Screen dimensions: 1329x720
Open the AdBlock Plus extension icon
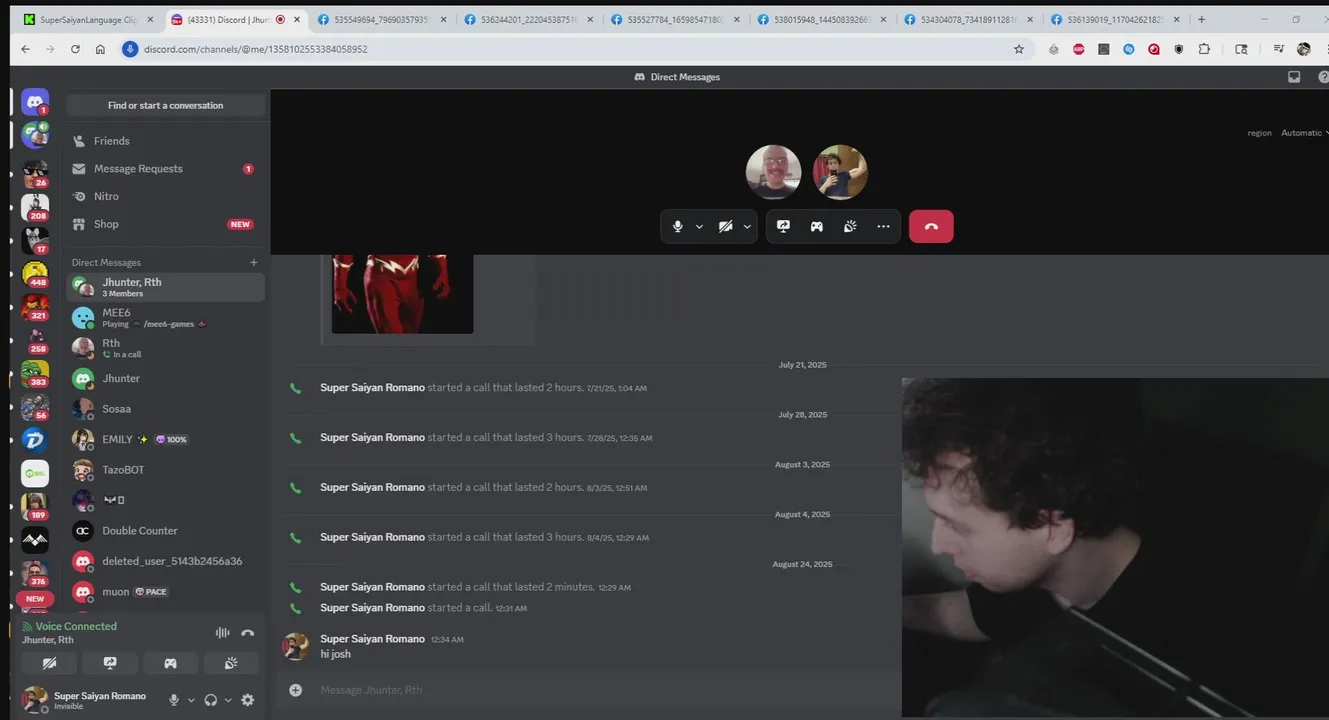tap(1079, 49)
